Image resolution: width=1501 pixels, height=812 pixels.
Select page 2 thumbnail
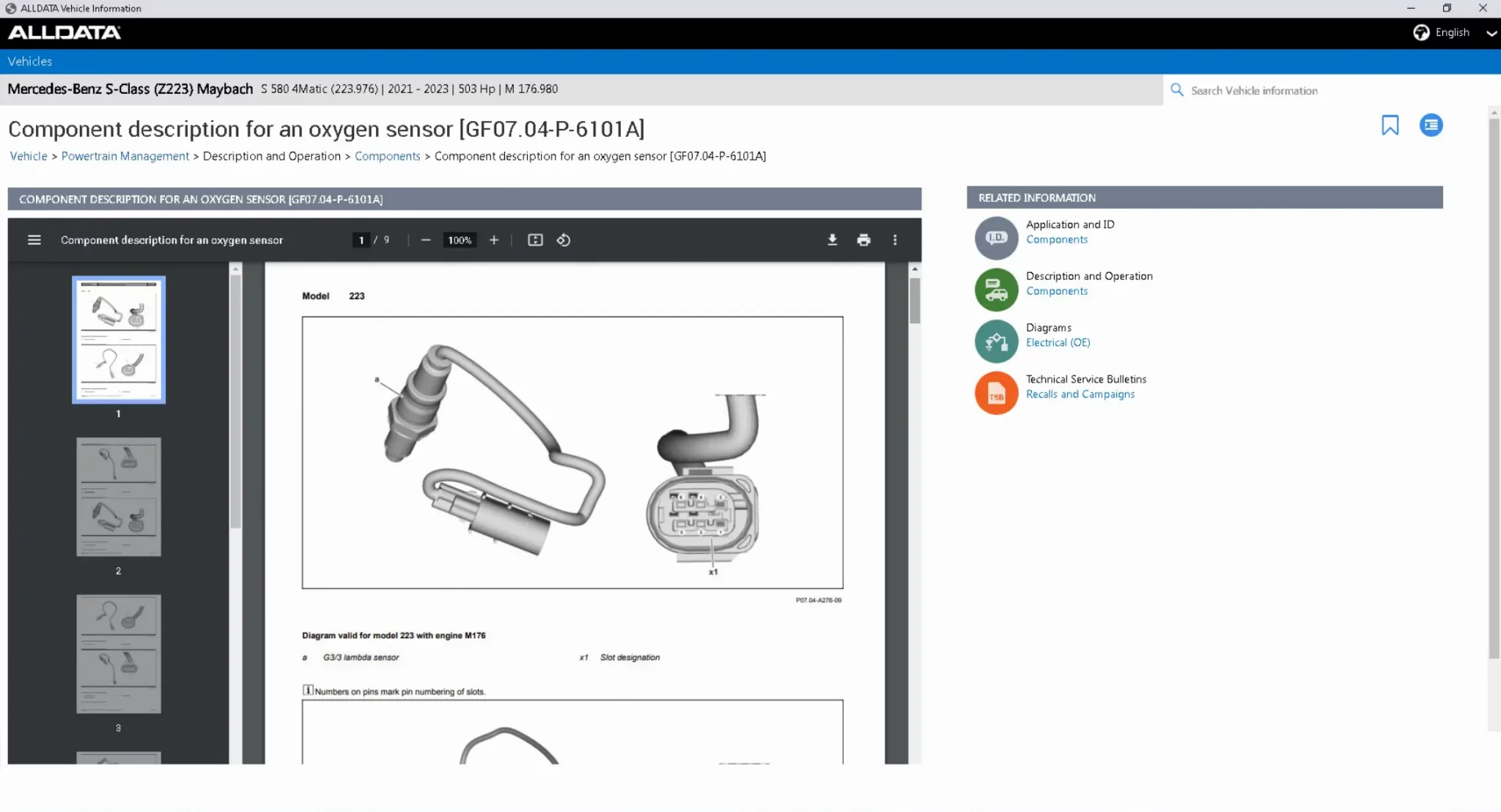(119, 497)
